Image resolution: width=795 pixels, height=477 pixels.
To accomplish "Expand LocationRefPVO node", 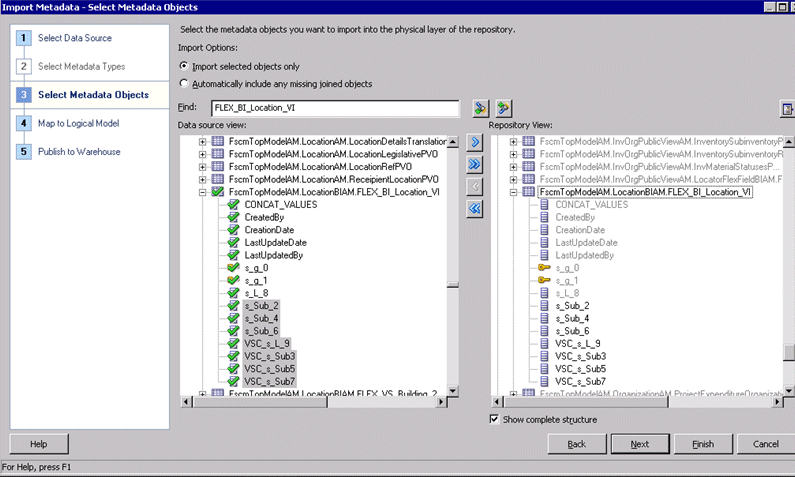I will coord(202,167).
